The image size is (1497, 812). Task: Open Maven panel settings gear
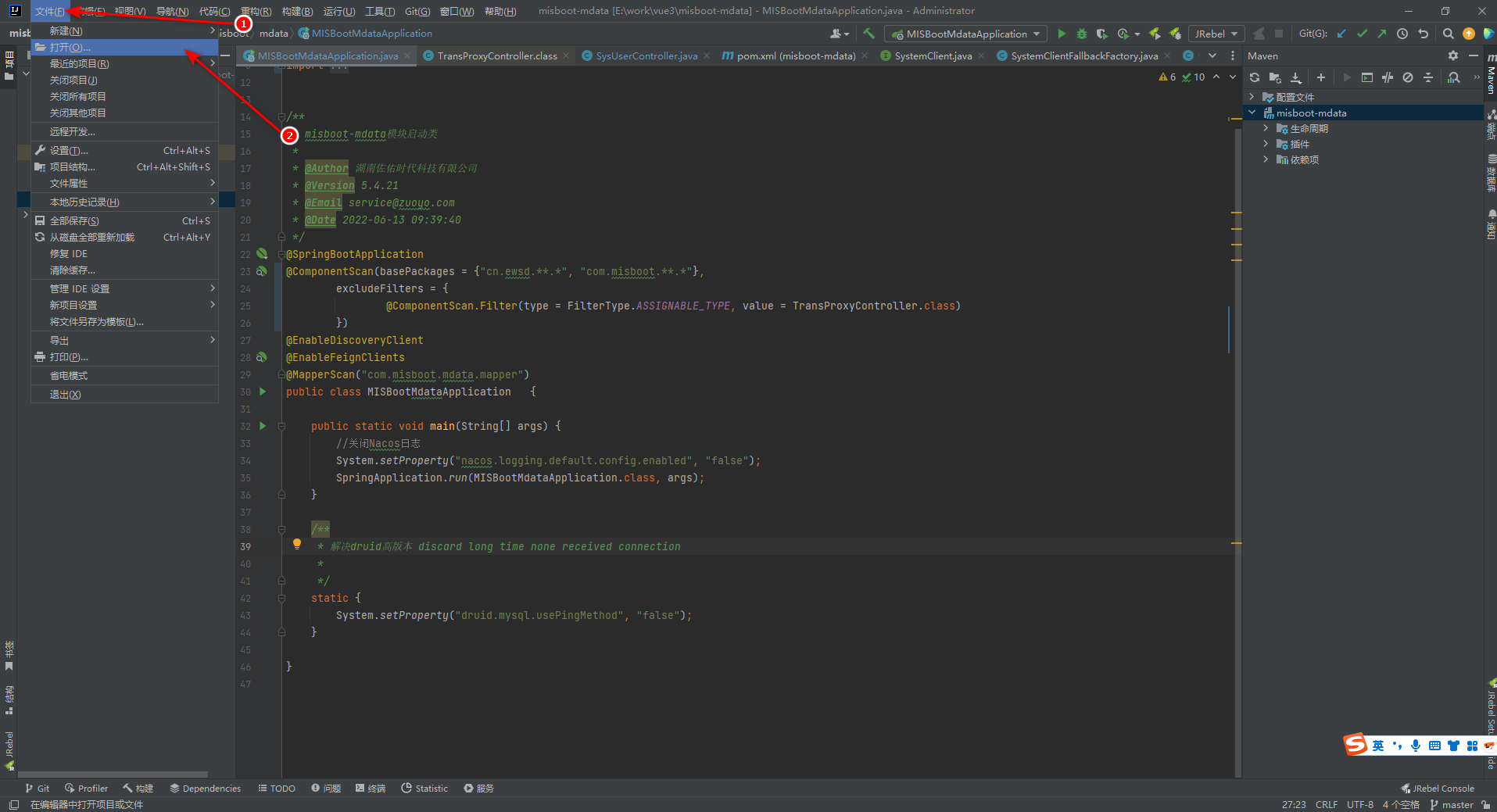[x=1452, y=55]
